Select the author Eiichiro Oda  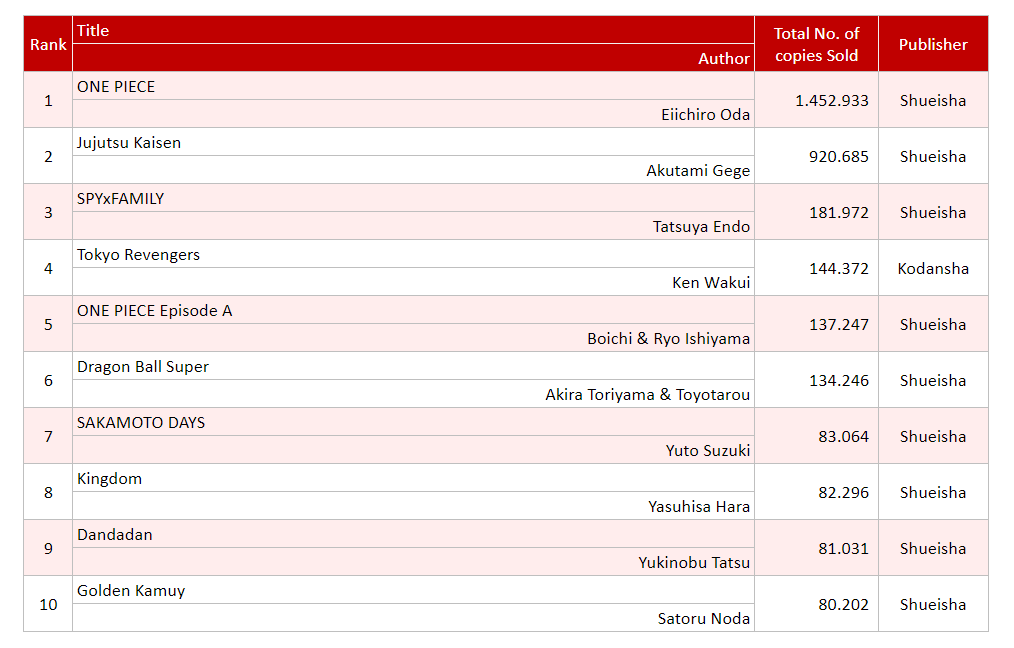(x=705, y=114)
